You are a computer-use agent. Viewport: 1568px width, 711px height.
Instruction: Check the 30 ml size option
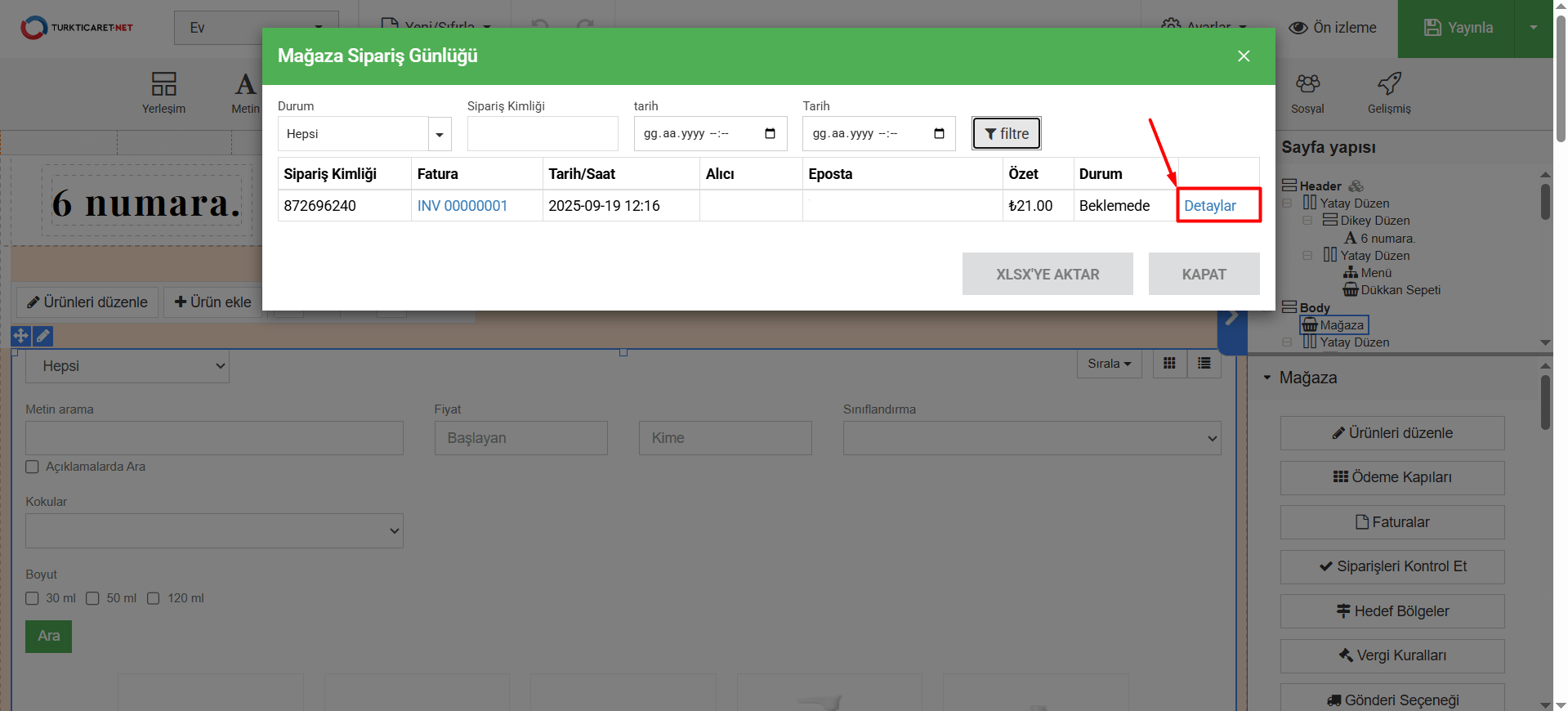coord(33,598)
